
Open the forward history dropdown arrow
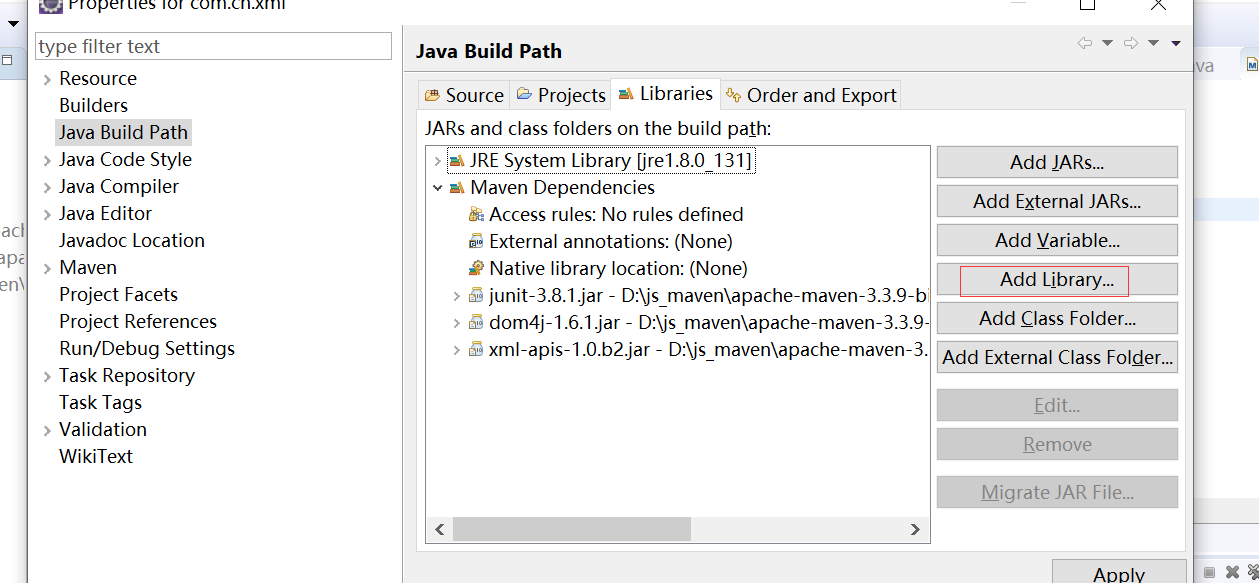tap(1153, 43)
